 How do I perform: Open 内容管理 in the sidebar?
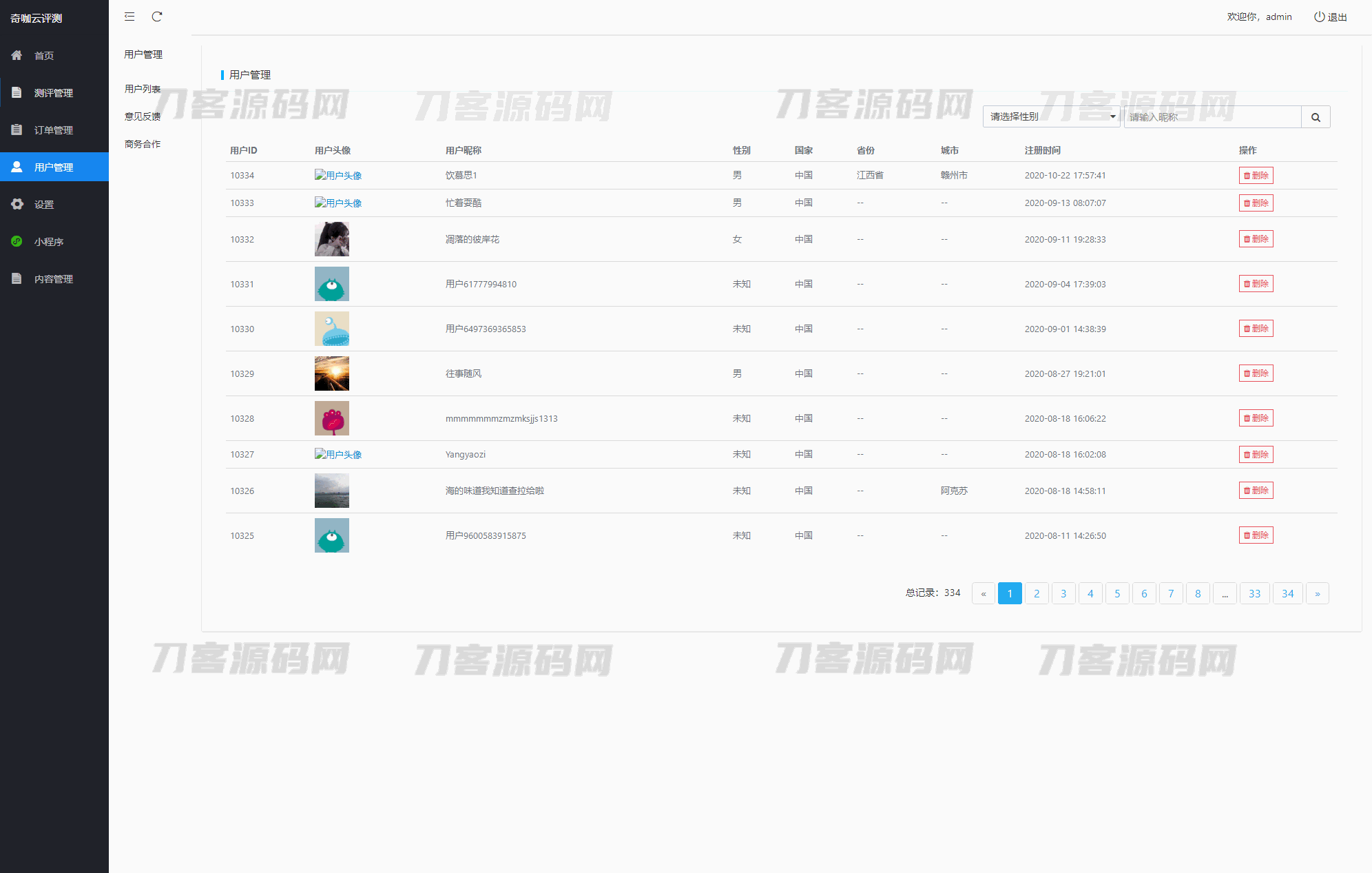click(54, 279)
